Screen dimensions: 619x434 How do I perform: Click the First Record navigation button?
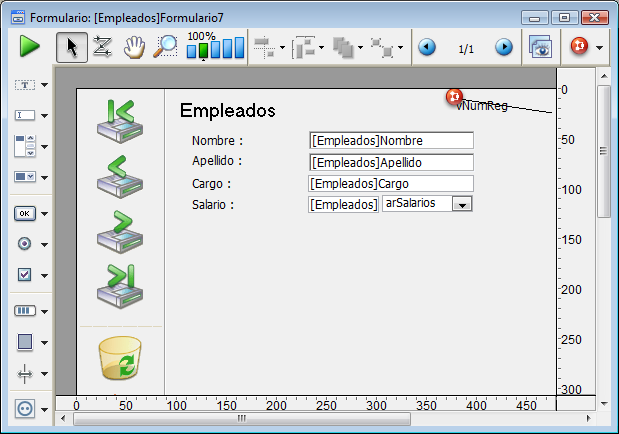click(x=120, y=121)
